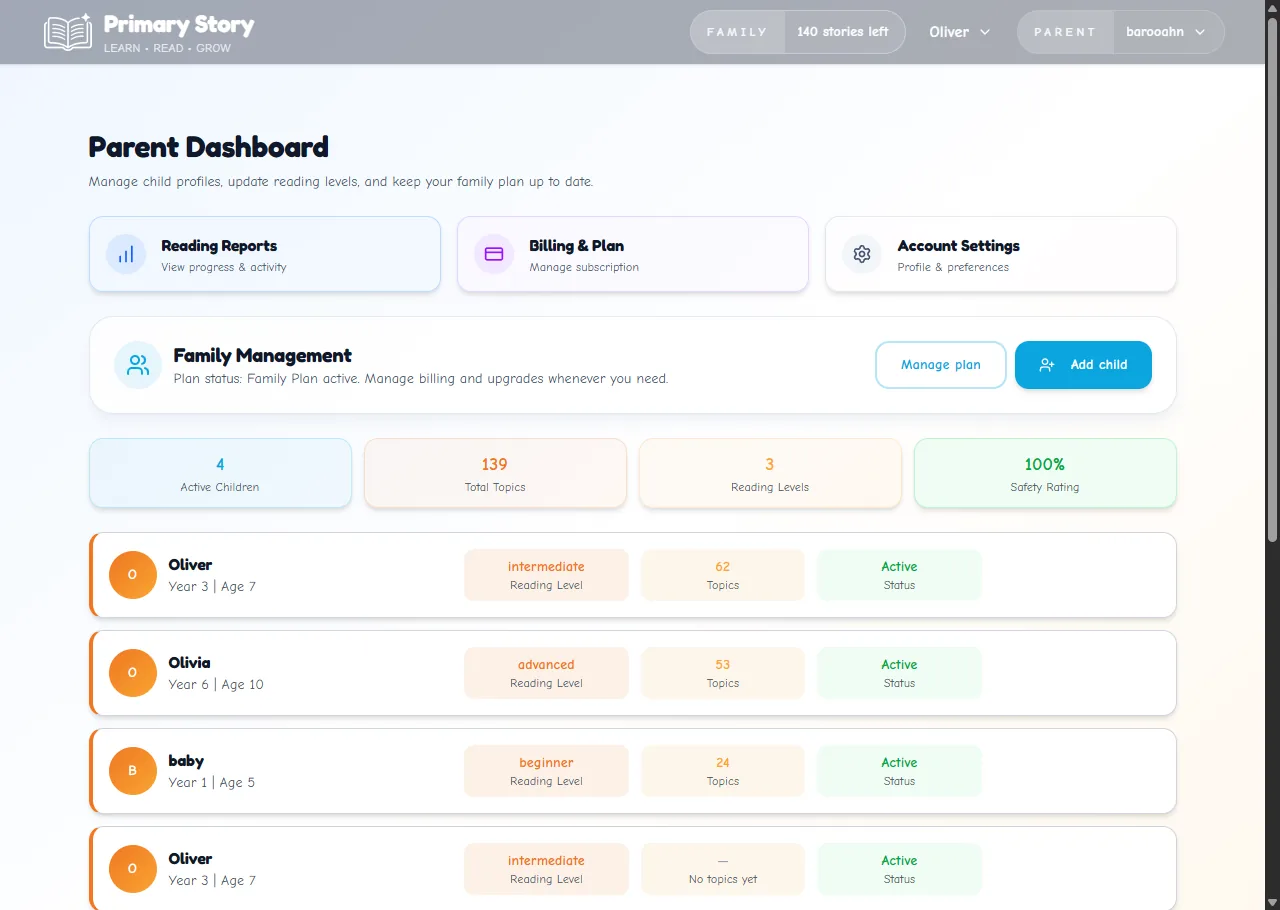The width and height of the screenshot is (1280, 910).
Task: Select the 139 Total Topics stat card
Action: [x=495, y=473]
